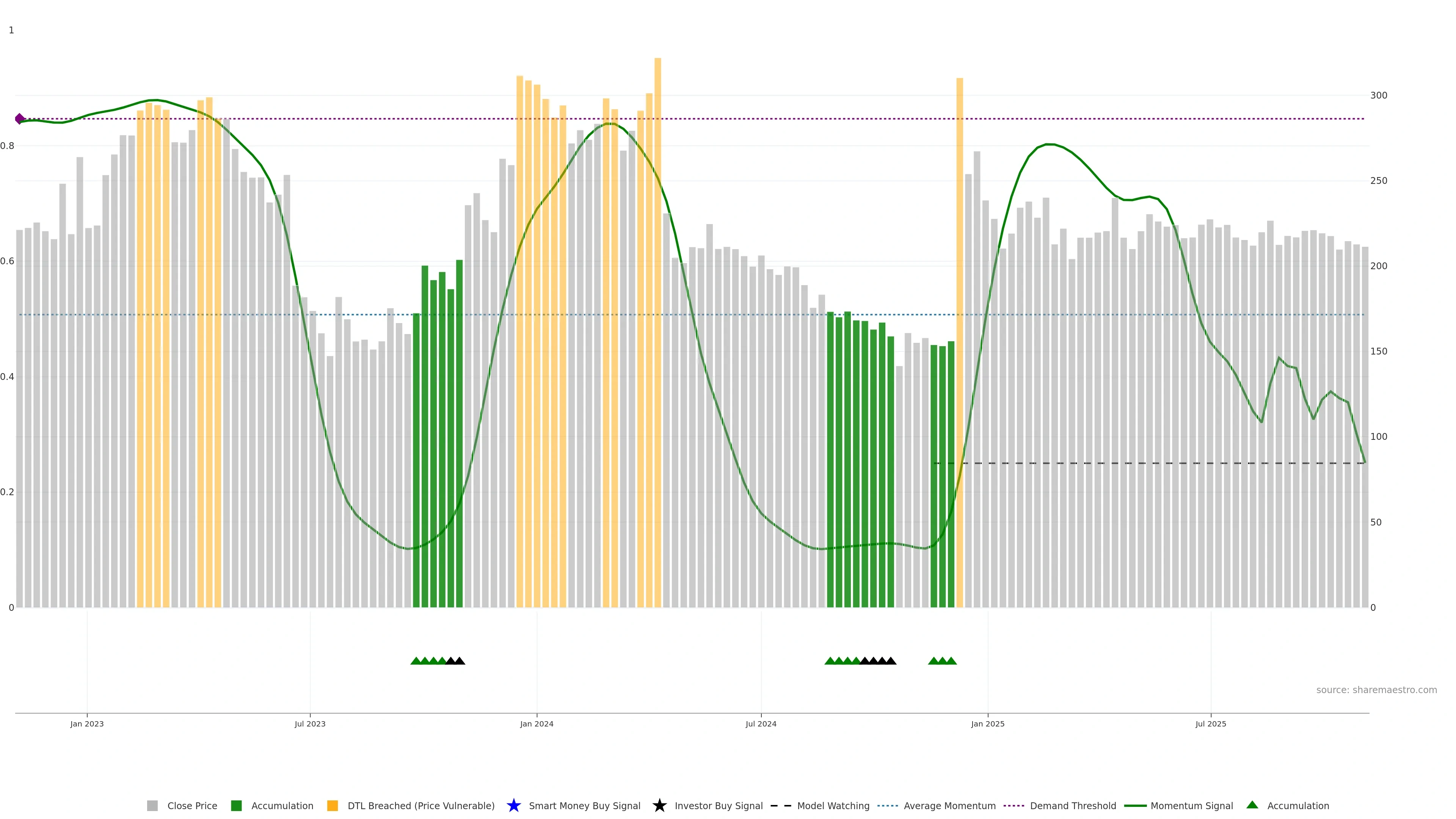Click the Jan 2023 axis label
Viewport: 1456px width, 819px height.
[87, 723]
